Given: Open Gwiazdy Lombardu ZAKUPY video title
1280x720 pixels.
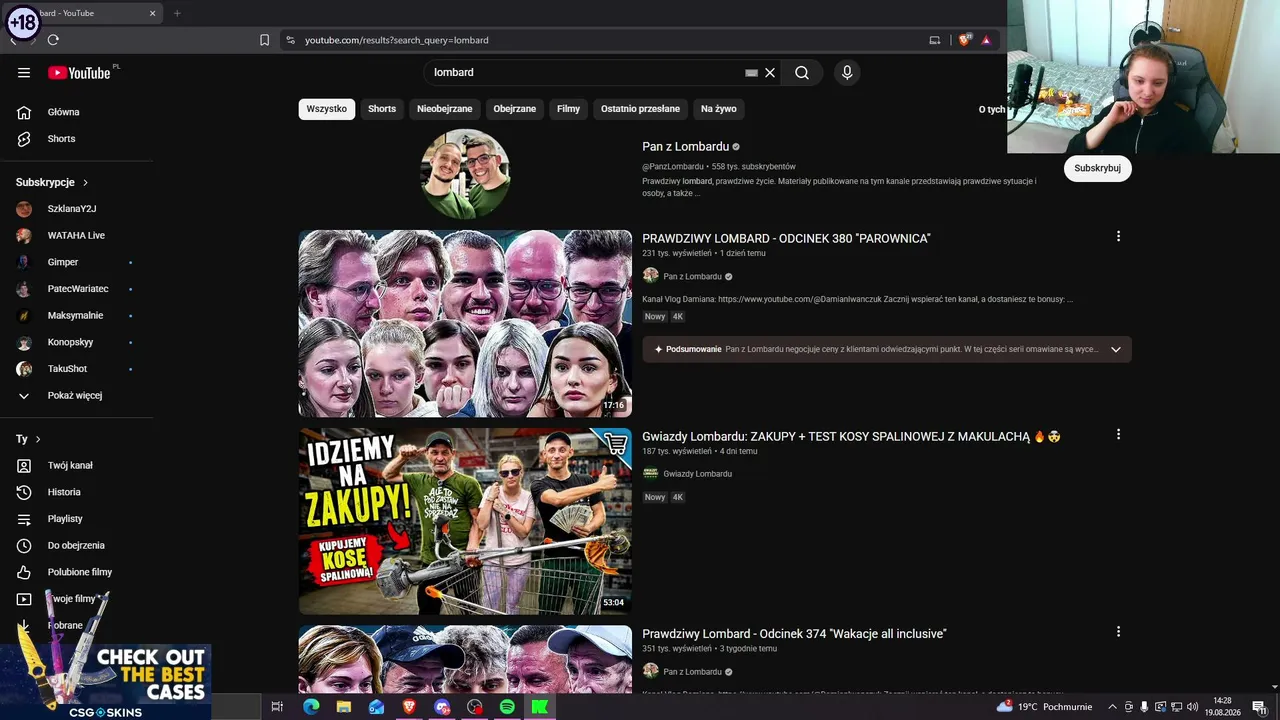Looking at the screenshot, I should click(x=851, y=436).
